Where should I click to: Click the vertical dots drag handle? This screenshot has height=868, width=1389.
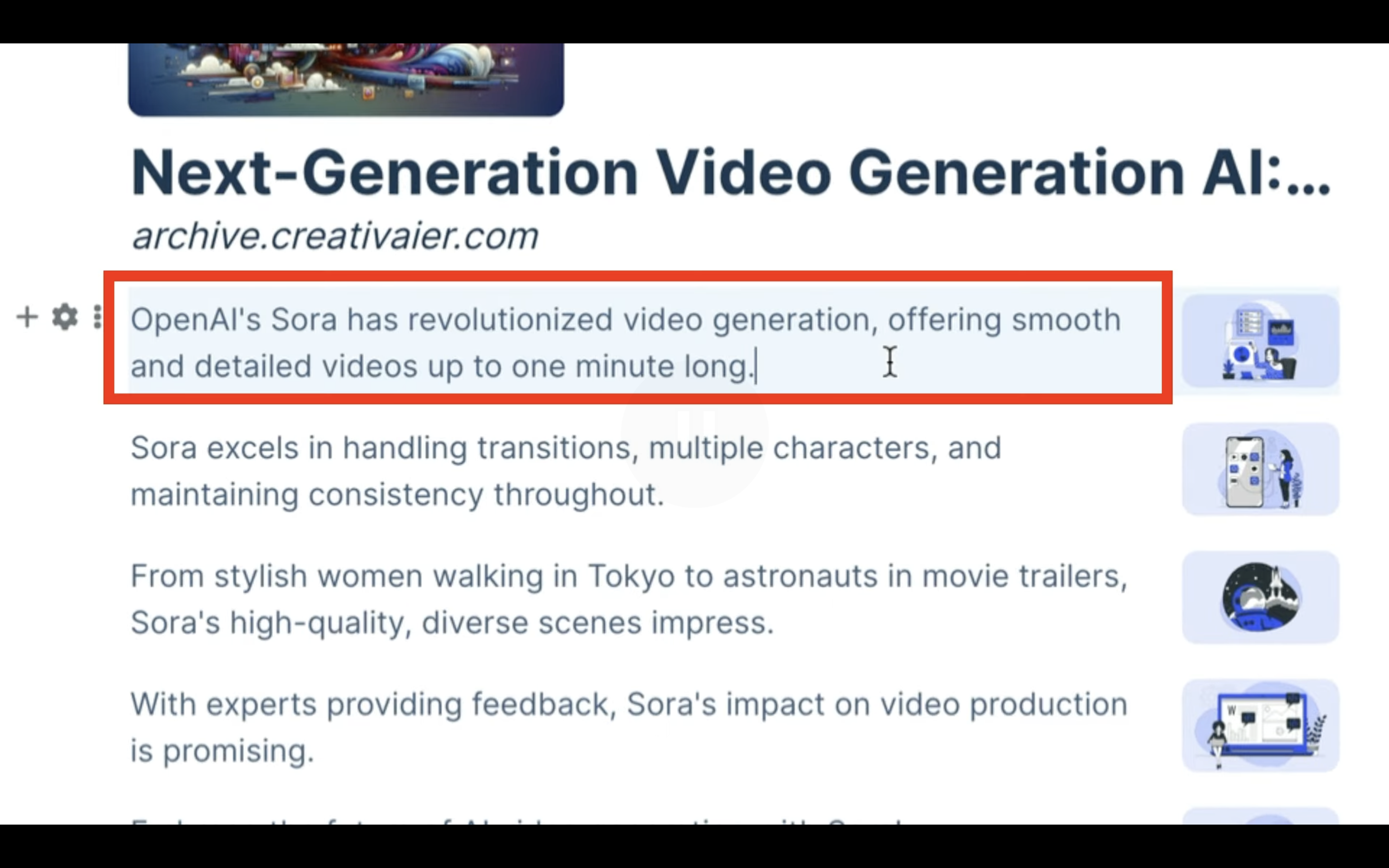[x=97, y=317]
